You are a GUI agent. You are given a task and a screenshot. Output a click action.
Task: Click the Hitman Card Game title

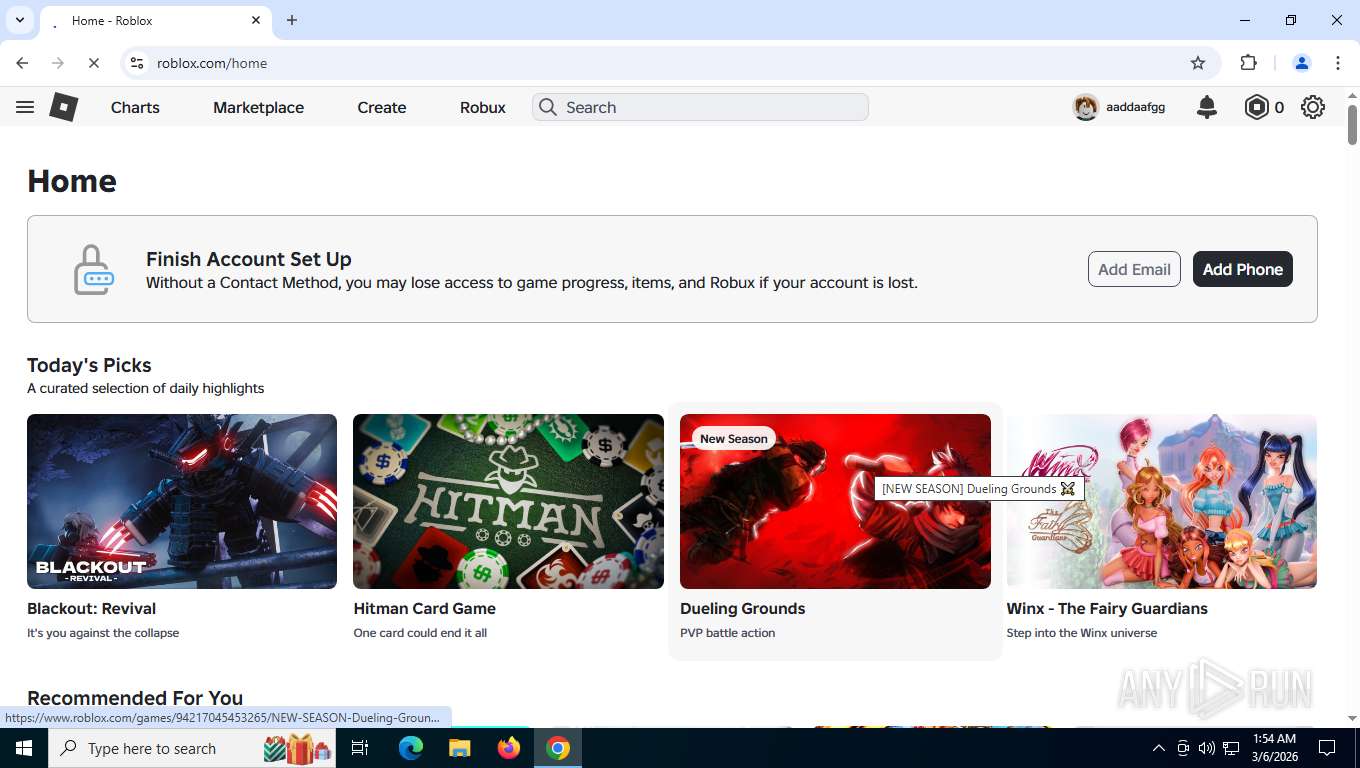pos(424,608)
